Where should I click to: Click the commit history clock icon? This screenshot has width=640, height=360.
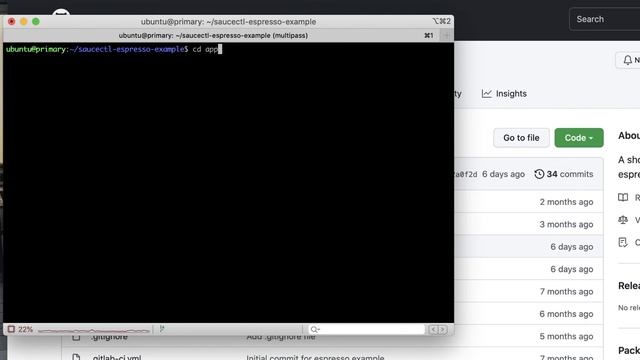click(x=539, y=174)
